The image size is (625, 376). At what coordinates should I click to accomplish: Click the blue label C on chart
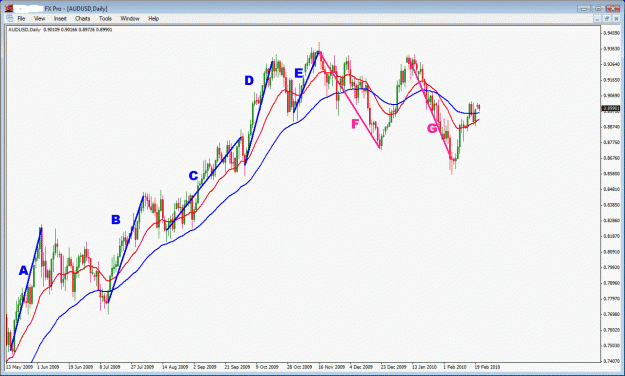click(193, 176)
